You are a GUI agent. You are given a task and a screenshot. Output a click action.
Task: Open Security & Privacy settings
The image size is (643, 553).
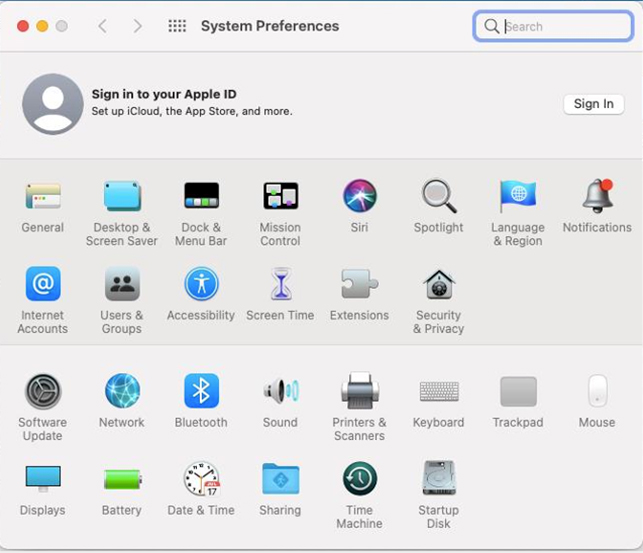[x=438, y=284]
